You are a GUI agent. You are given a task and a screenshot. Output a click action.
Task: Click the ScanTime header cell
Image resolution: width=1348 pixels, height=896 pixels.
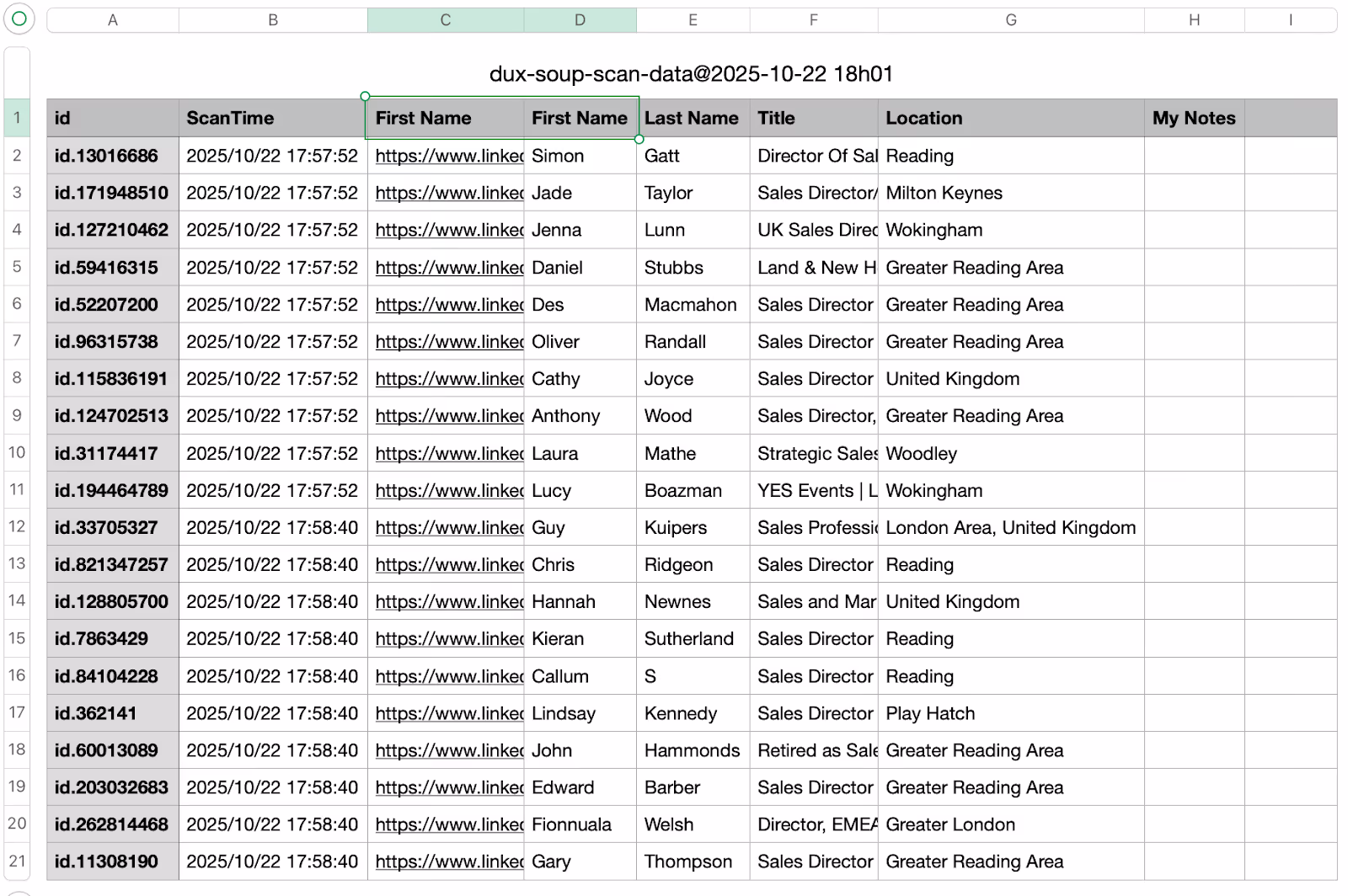[273, 118]
